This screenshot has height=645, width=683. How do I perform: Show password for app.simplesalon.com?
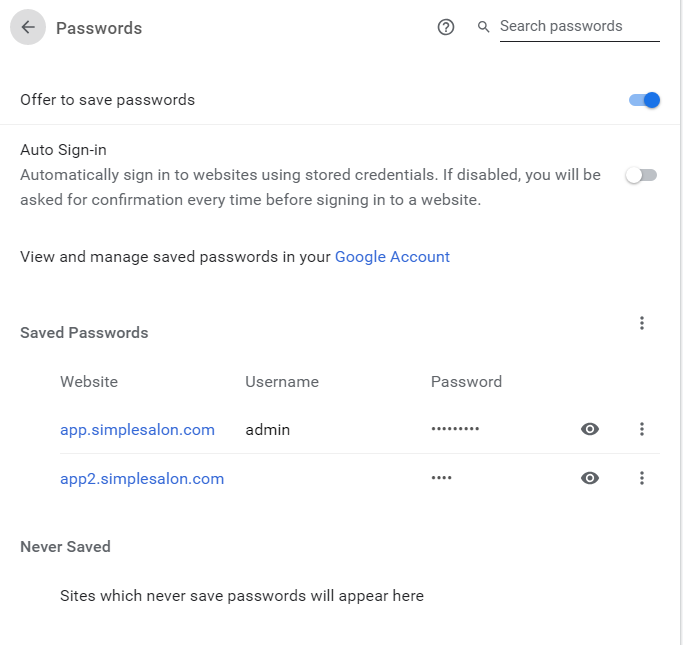[x=590, y=429]
